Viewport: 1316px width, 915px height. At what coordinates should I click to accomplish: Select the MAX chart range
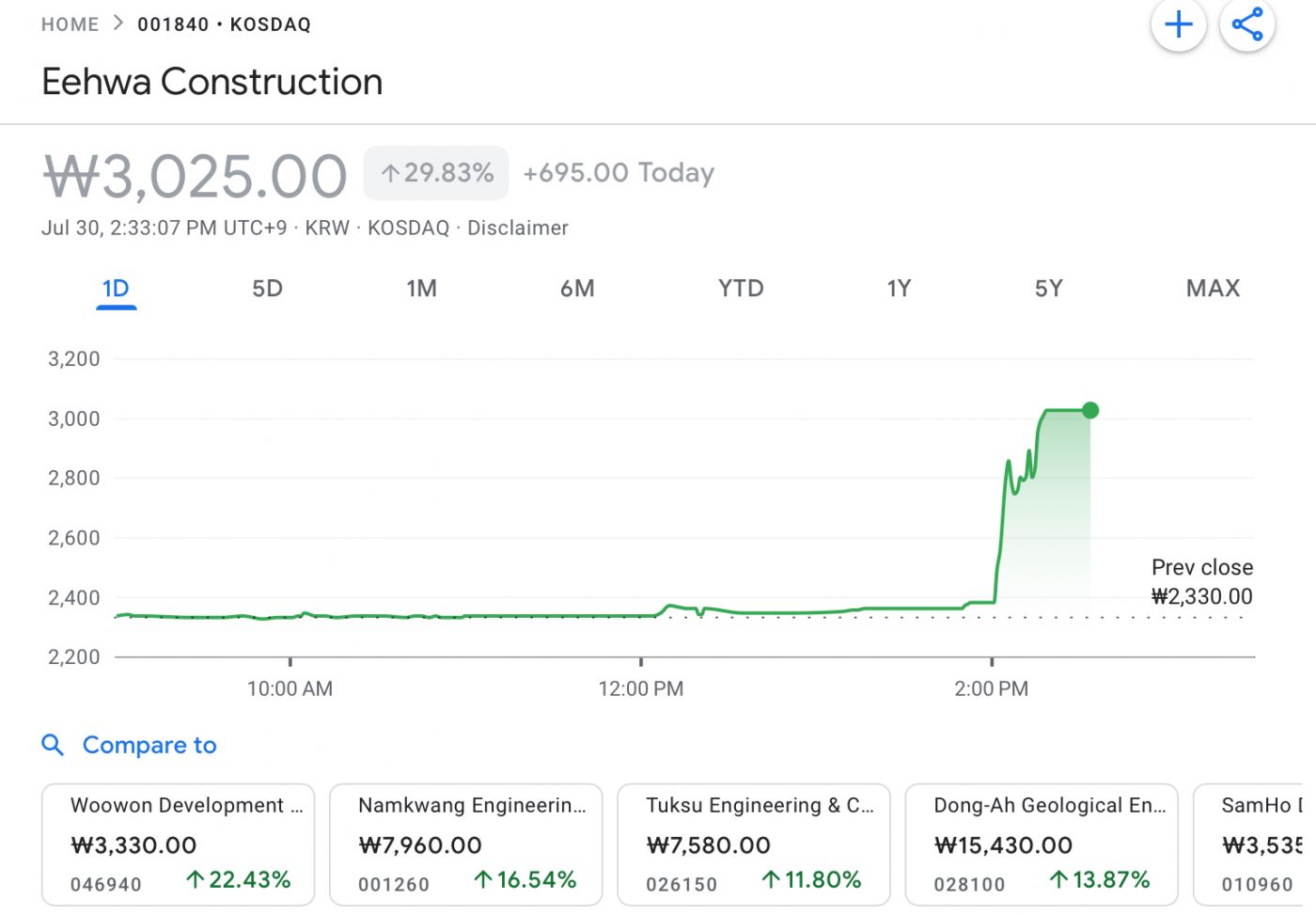coord(1213,289)
